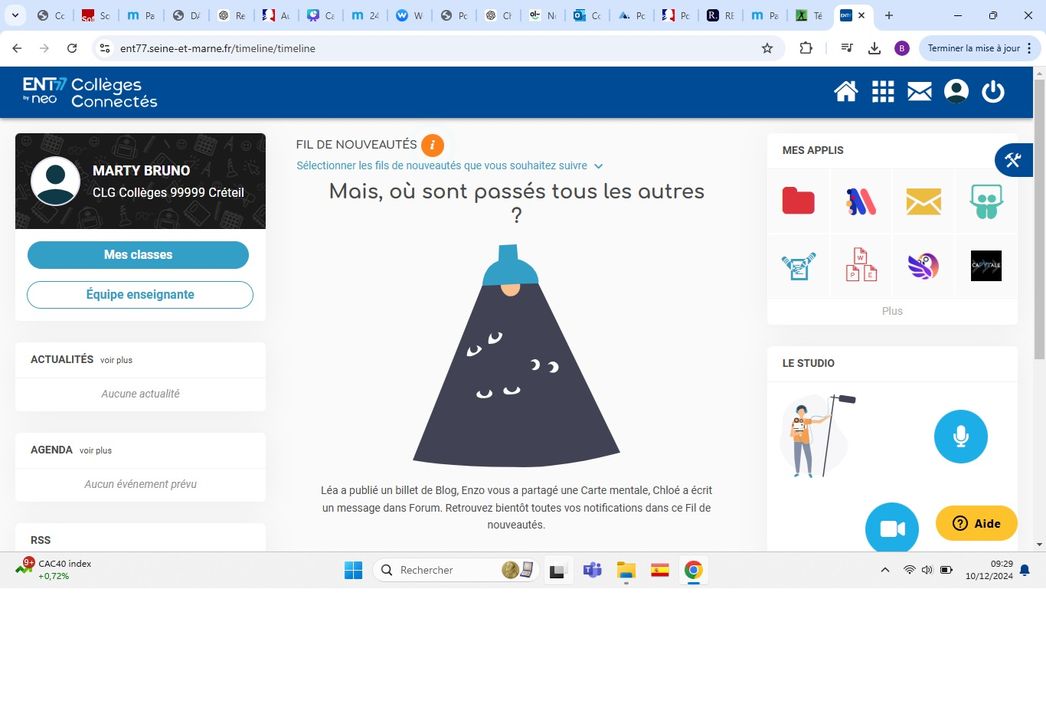Open the blue tools widget settings tab
1046x720 pixels.
pyautogui.click(x=1013, y=160)
